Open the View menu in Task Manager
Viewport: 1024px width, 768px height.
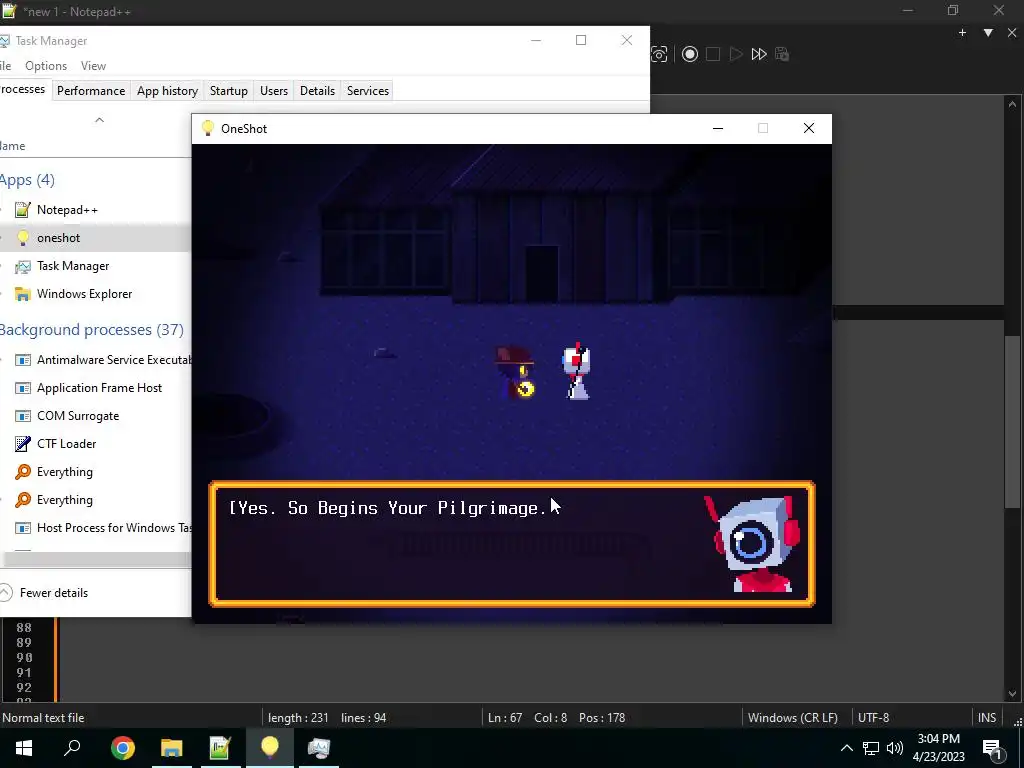(93, 66)
